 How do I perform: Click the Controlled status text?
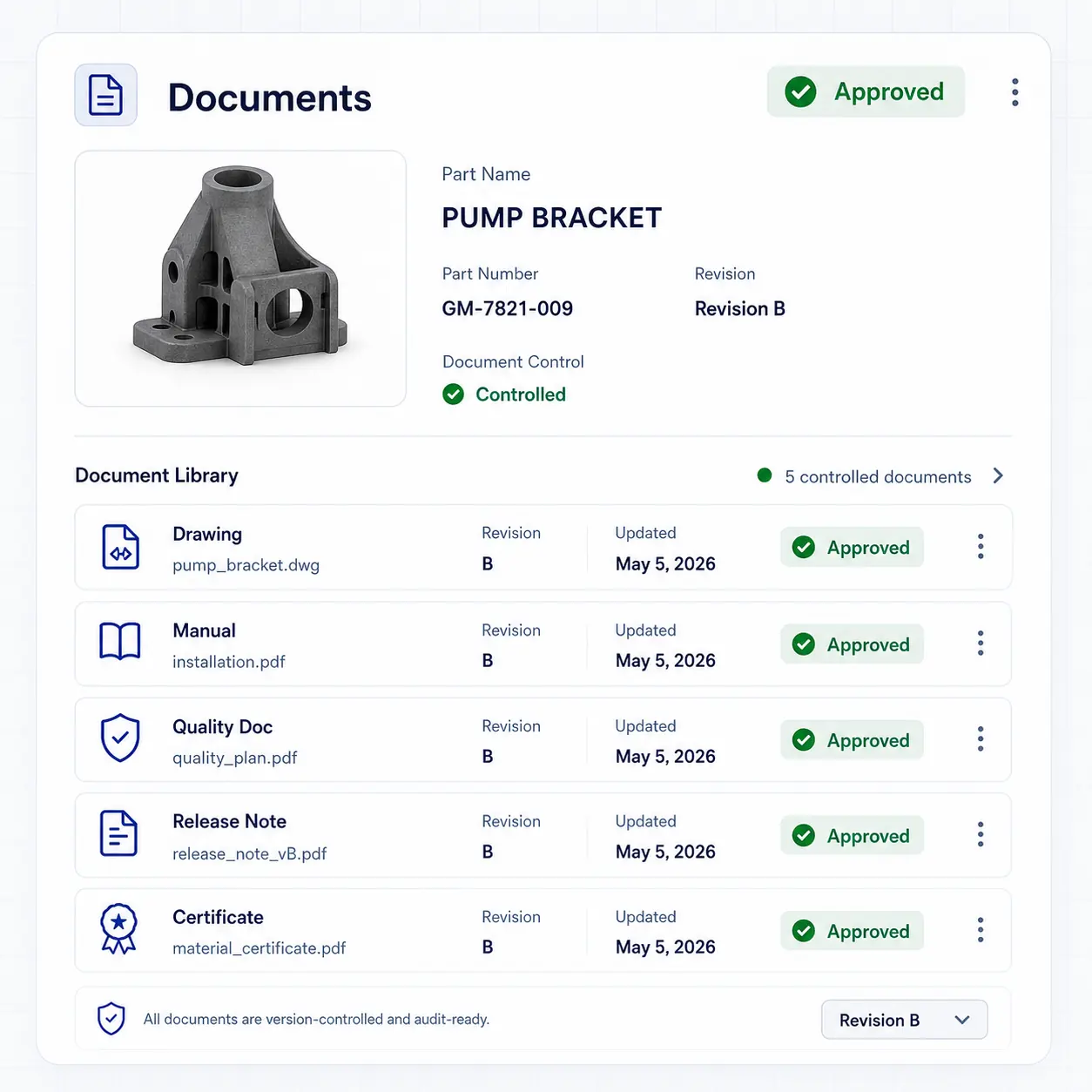coord(521,394)
